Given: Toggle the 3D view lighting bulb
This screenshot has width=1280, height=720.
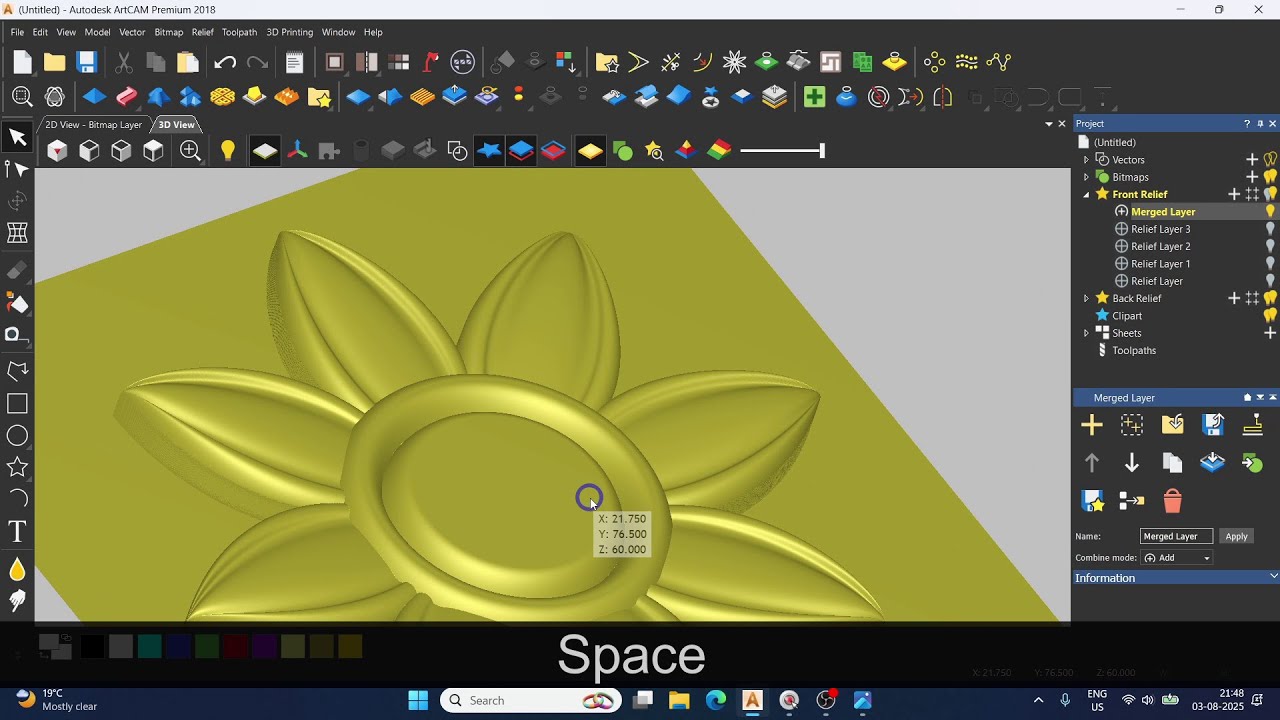Looking at the screenshot, I should tap(227, 151).
